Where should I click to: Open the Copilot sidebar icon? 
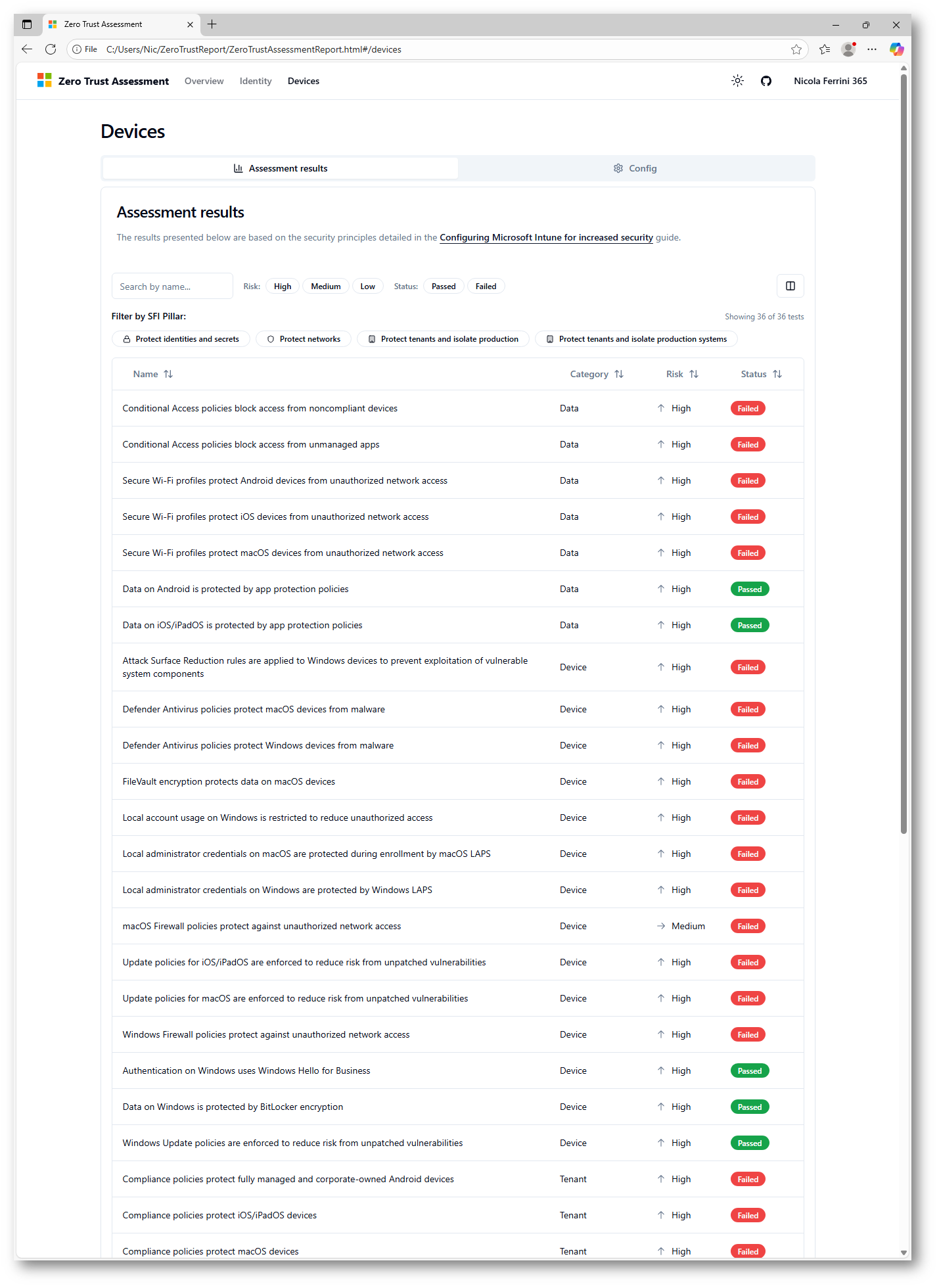pos(896,49)
